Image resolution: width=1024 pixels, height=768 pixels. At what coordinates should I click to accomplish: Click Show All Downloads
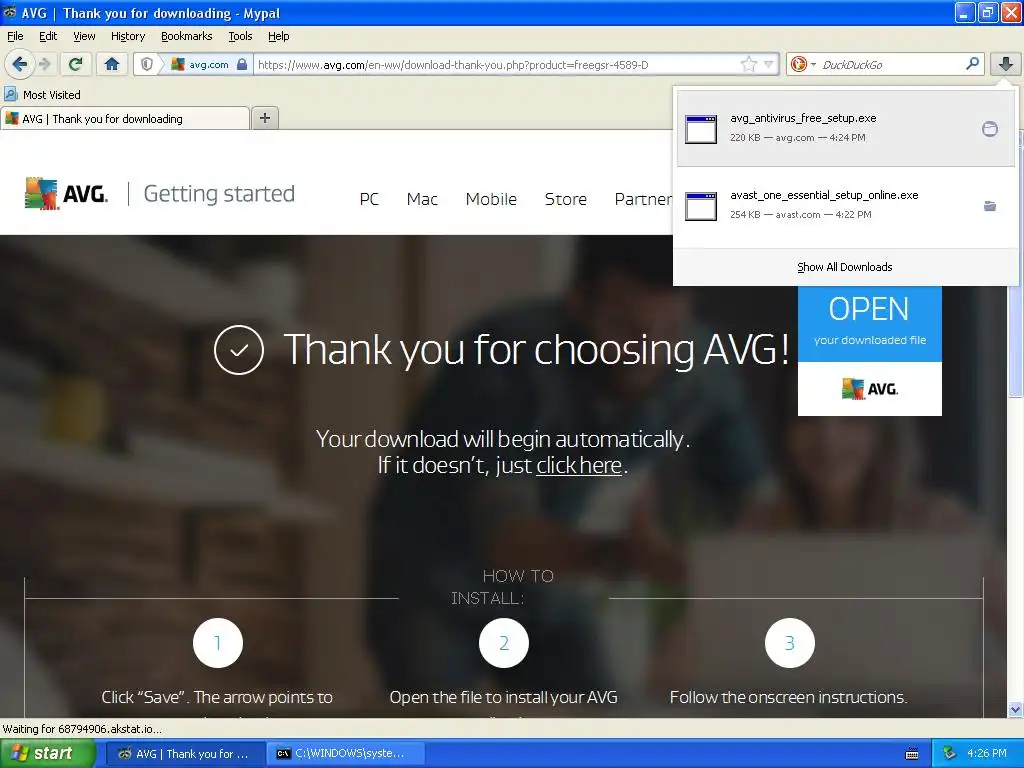coord(844,267)
